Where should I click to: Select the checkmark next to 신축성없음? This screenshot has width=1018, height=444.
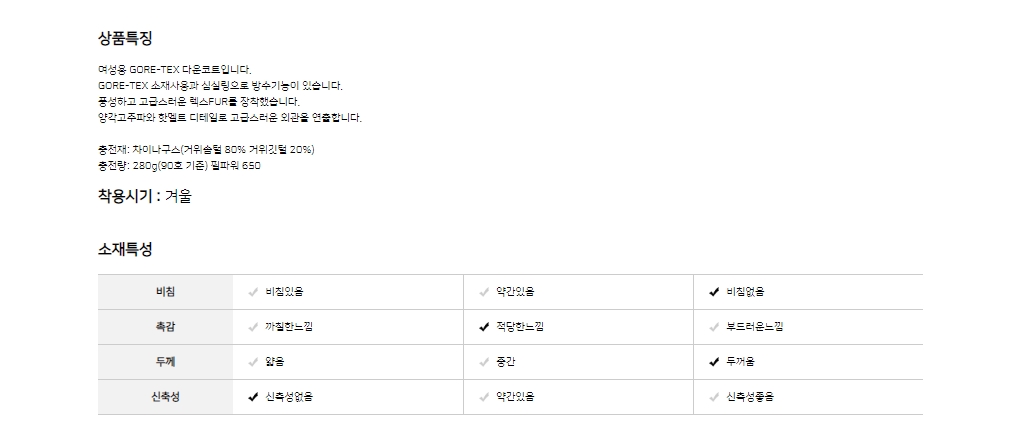(x=253, y=397)
